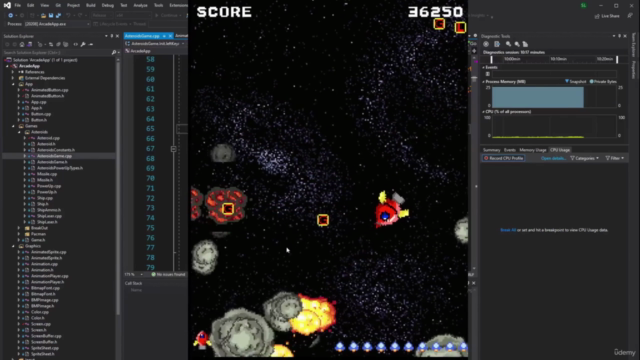Open the Debug menu

pos(108,5)
